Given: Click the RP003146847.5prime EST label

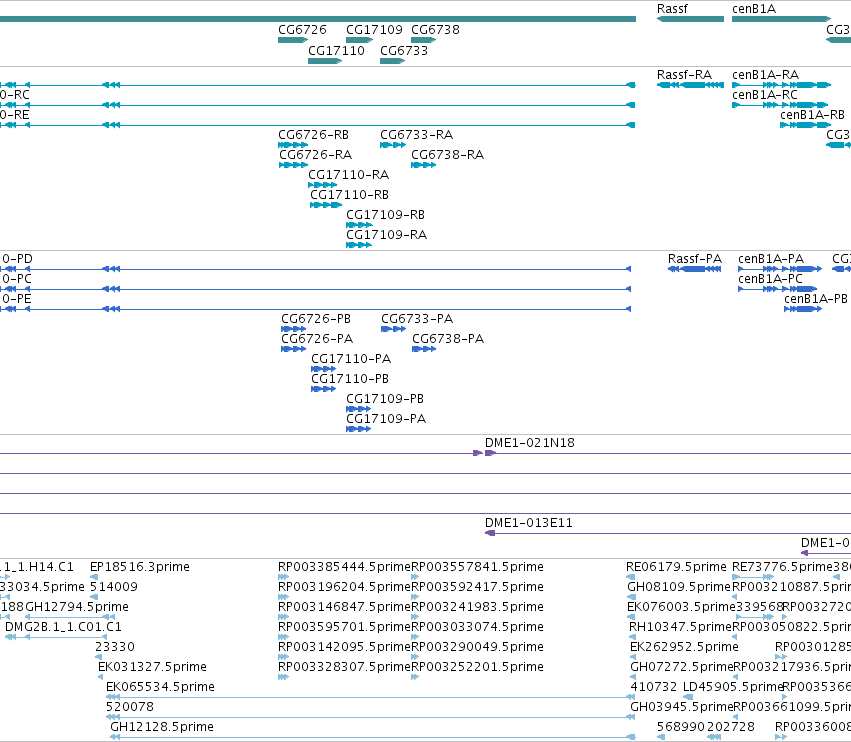Looking at the screenshot, I should (x=344, y=607).
